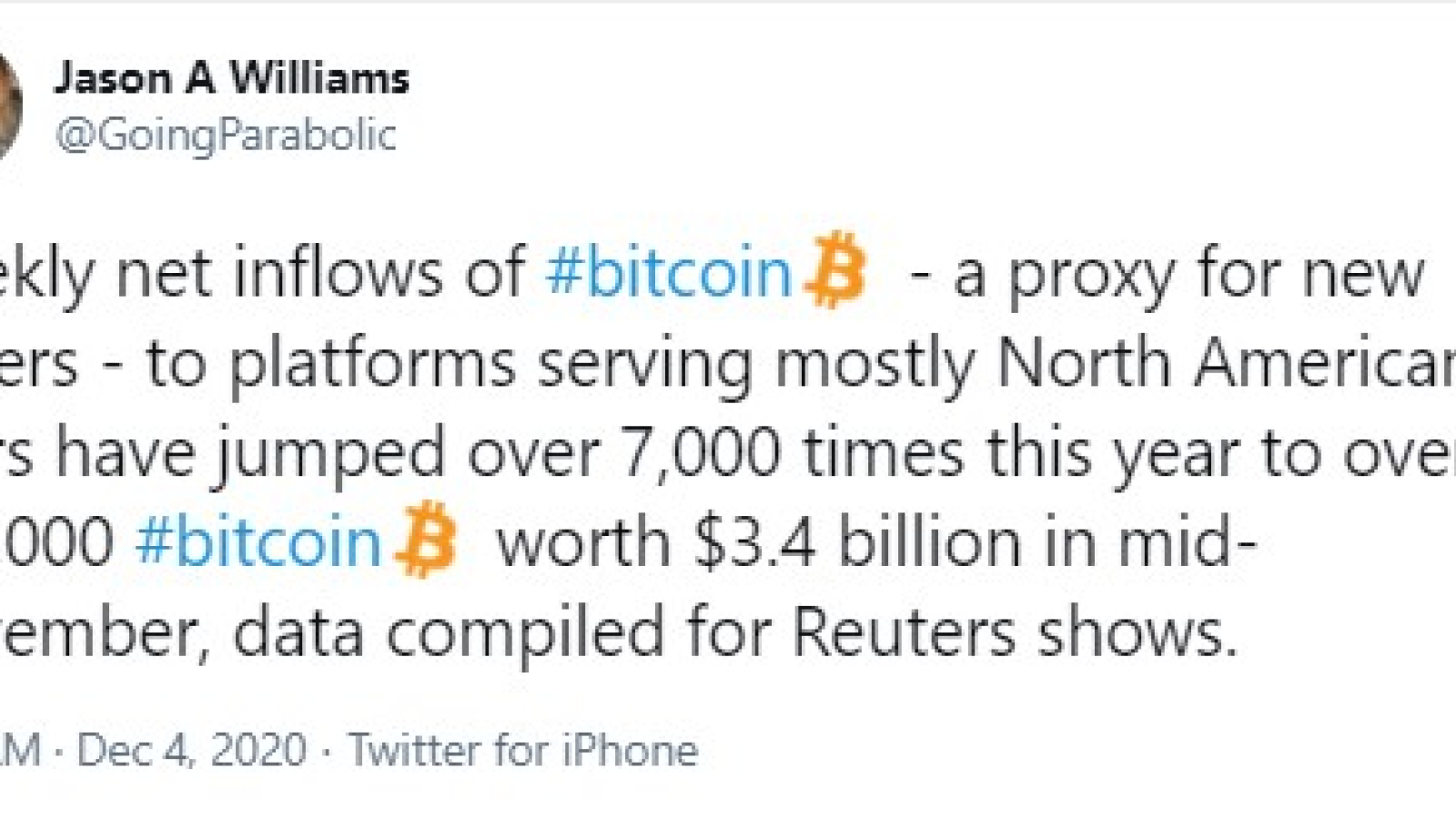This screenshot has width=1456, height=819.
Task: Open the Dec 4, 2020 timestamp
Action: point(192,751)
